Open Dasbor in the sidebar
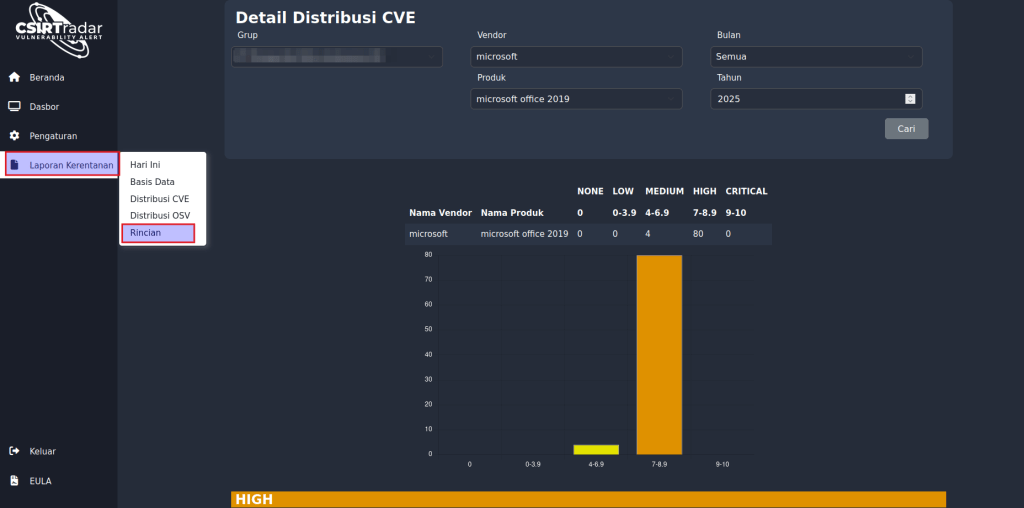This screenshot has width=1024, height=508. (x=44, y=106)
